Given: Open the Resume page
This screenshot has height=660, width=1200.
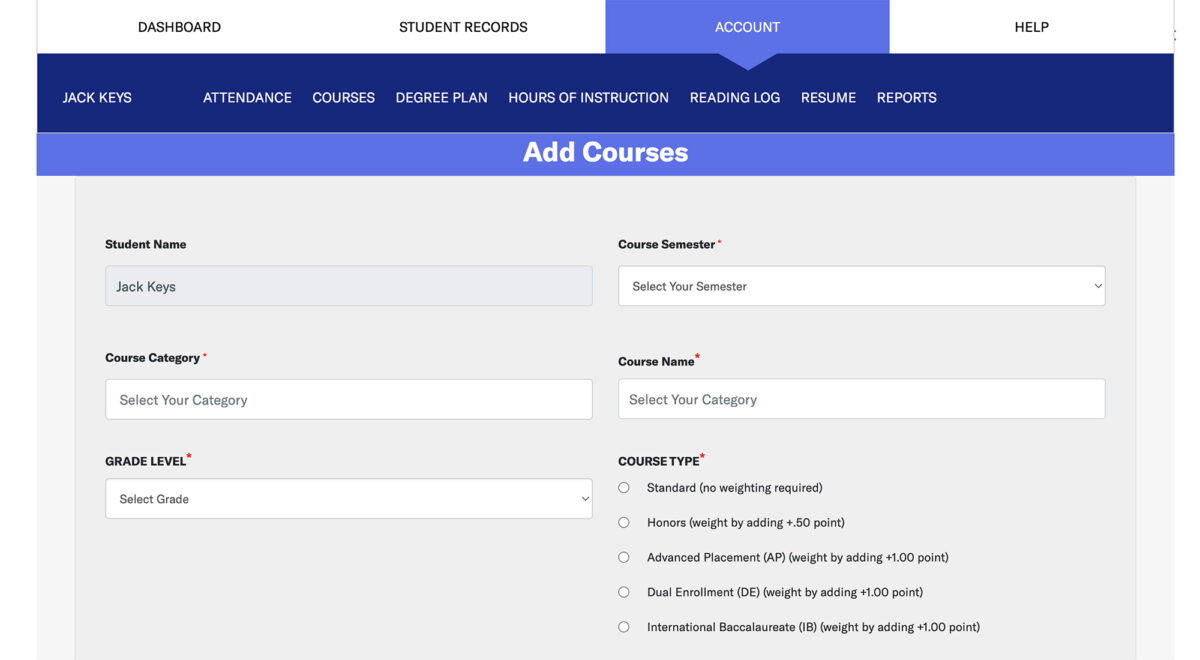Looking at the screenshot, I should coord(828,97).
